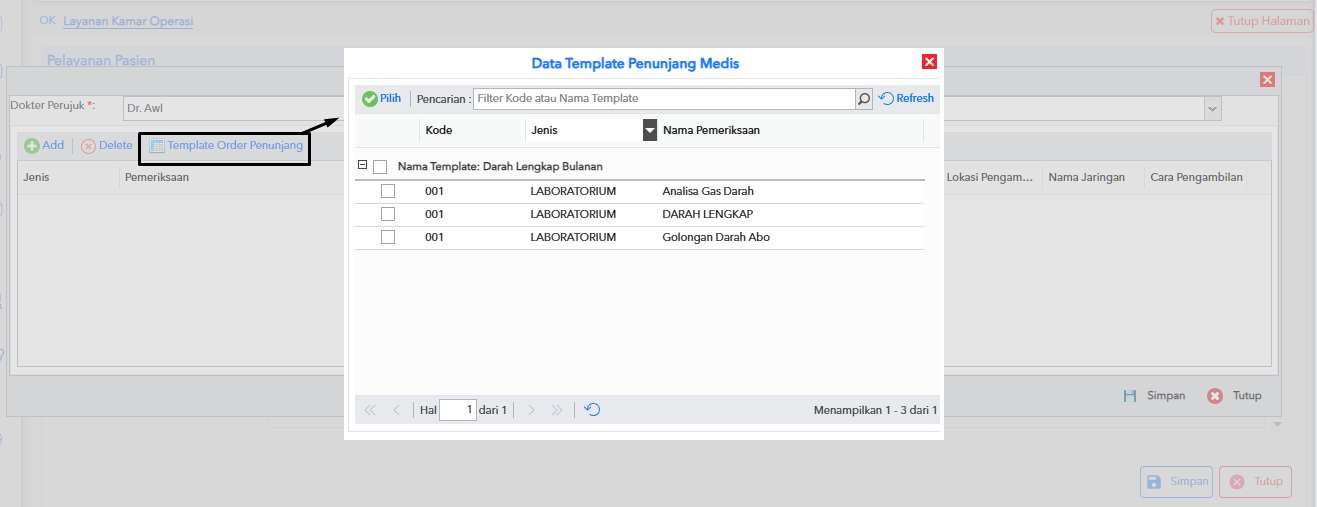
Task: Go to next page arrow in pager
Action: coord(532,410)
